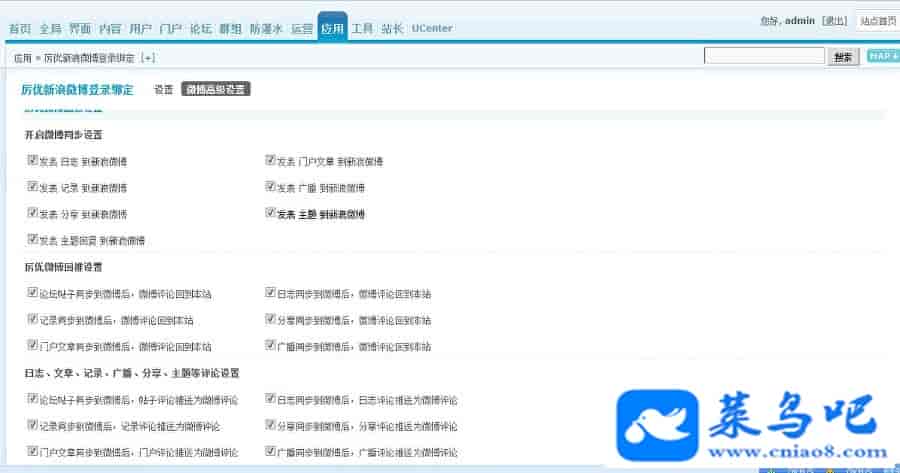
Task: Toggle 论坛帖子同步到微博后，微博评论回到本站 checkbox
Action: point(33,293)
